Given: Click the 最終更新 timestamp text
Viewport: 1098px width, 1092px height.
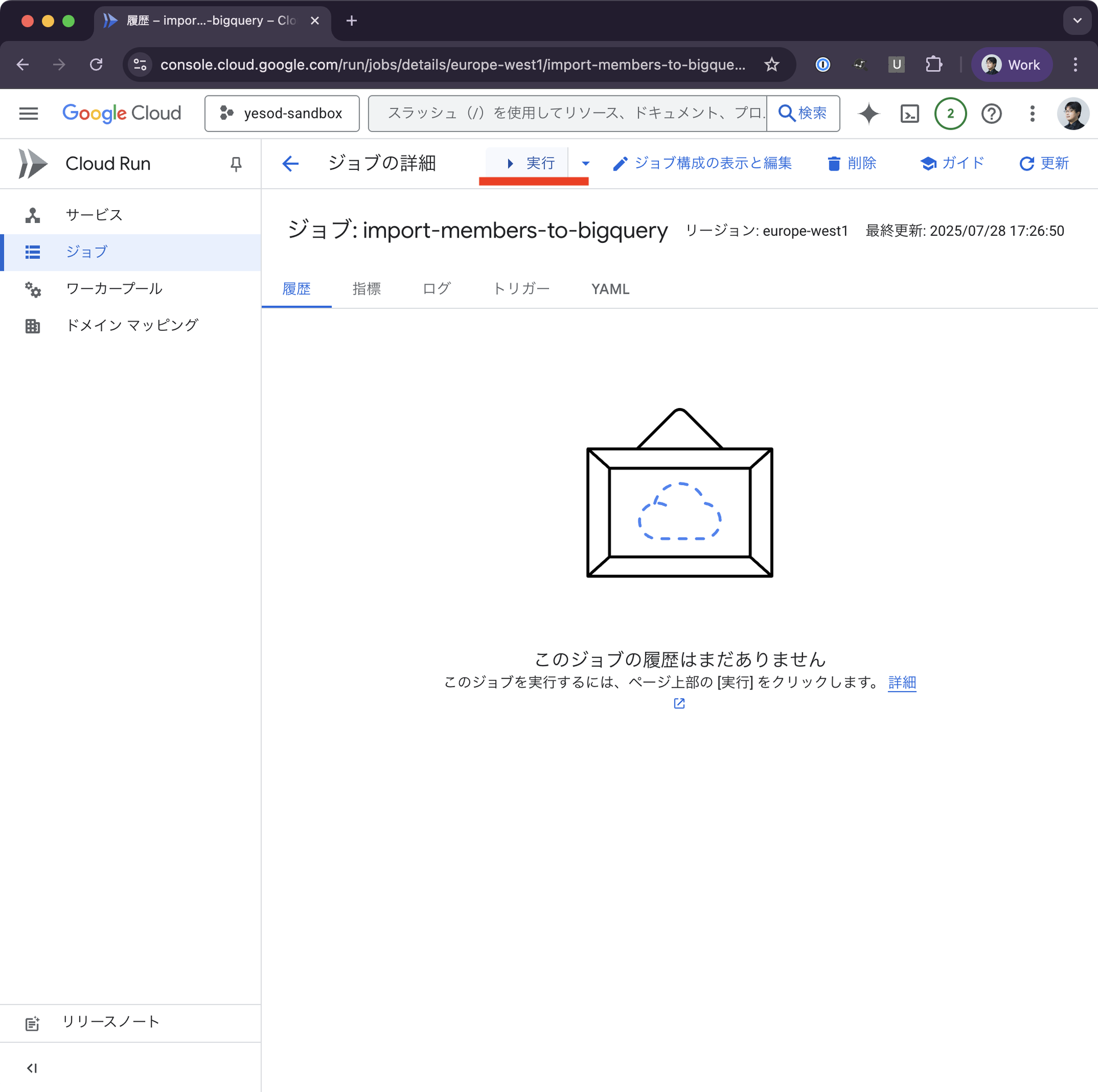Looking at the screenshot, I should pos(965,231).
